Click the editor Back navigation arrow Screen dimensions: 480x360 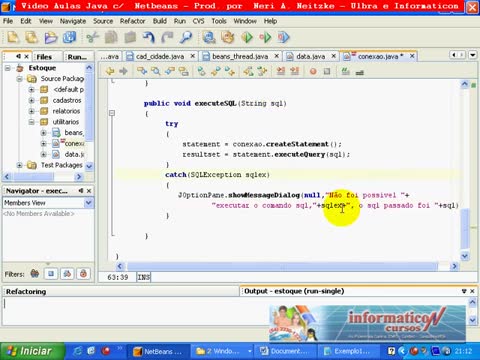110,71
